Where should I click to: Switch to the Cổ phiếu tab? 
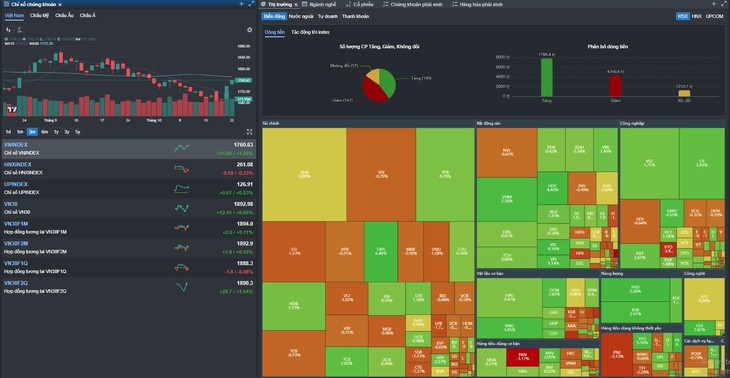click(360, 4)
